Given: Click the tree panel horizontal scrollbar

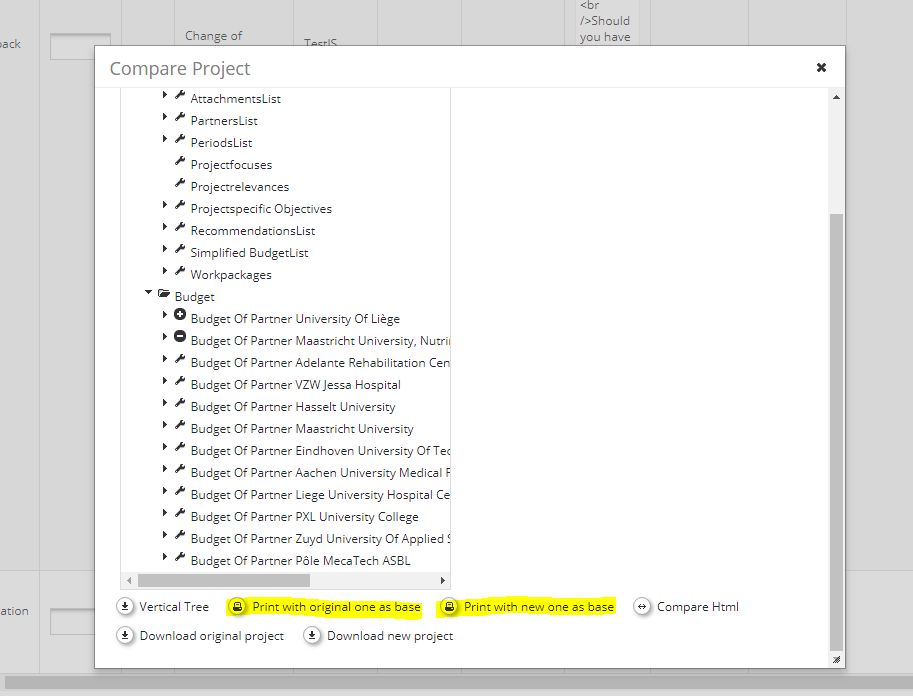Looking at the screenshot, I should point(224,580).
